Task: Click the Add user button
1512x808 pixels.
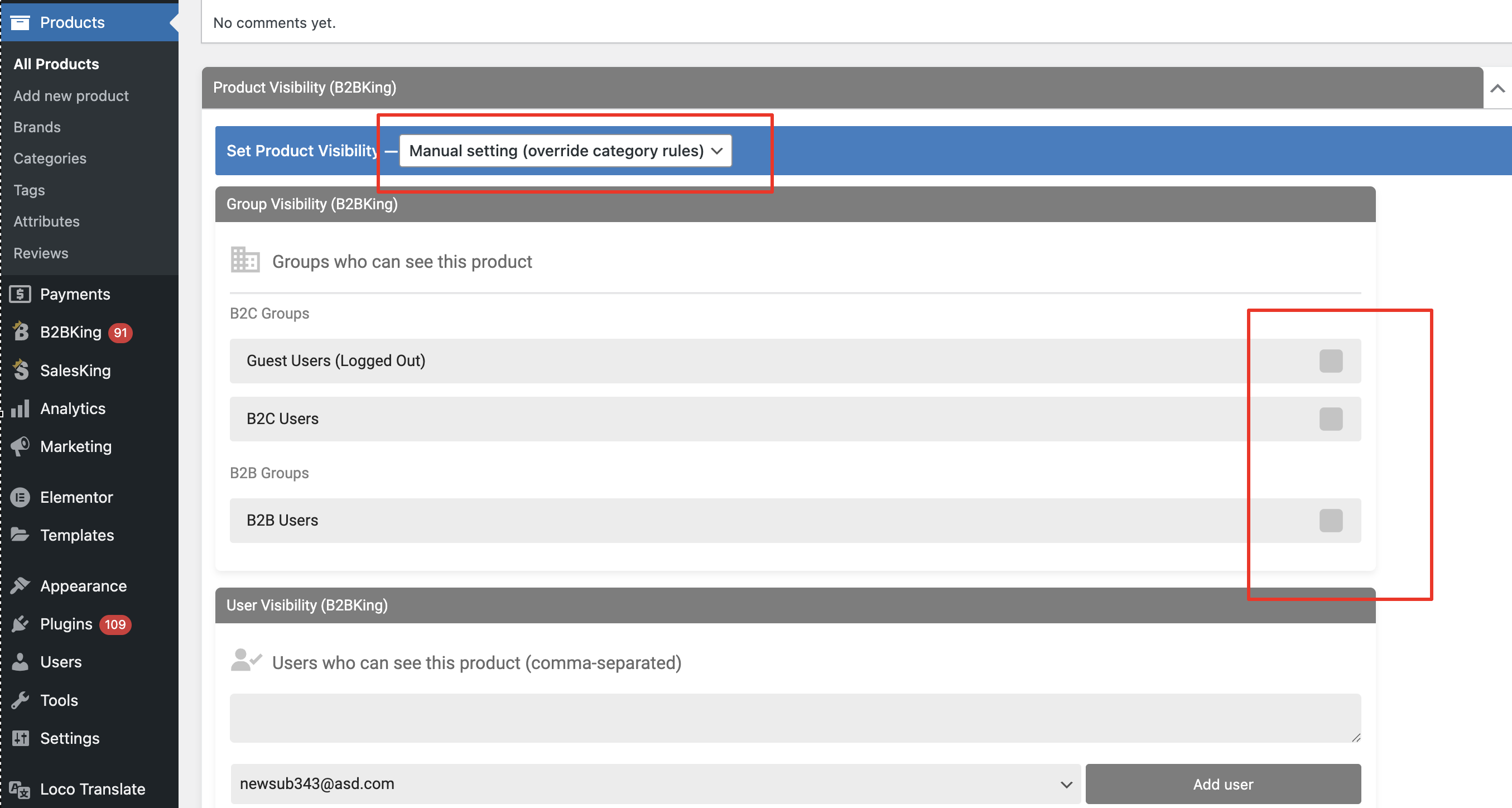Action: 1222,784
